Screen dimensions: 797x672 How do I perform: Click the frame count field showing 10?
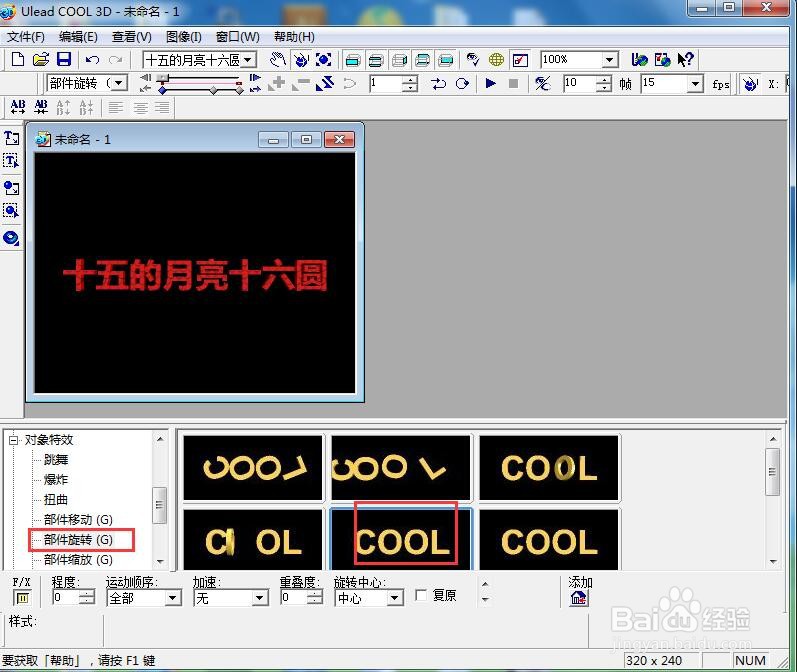click(x=579, y=83)
